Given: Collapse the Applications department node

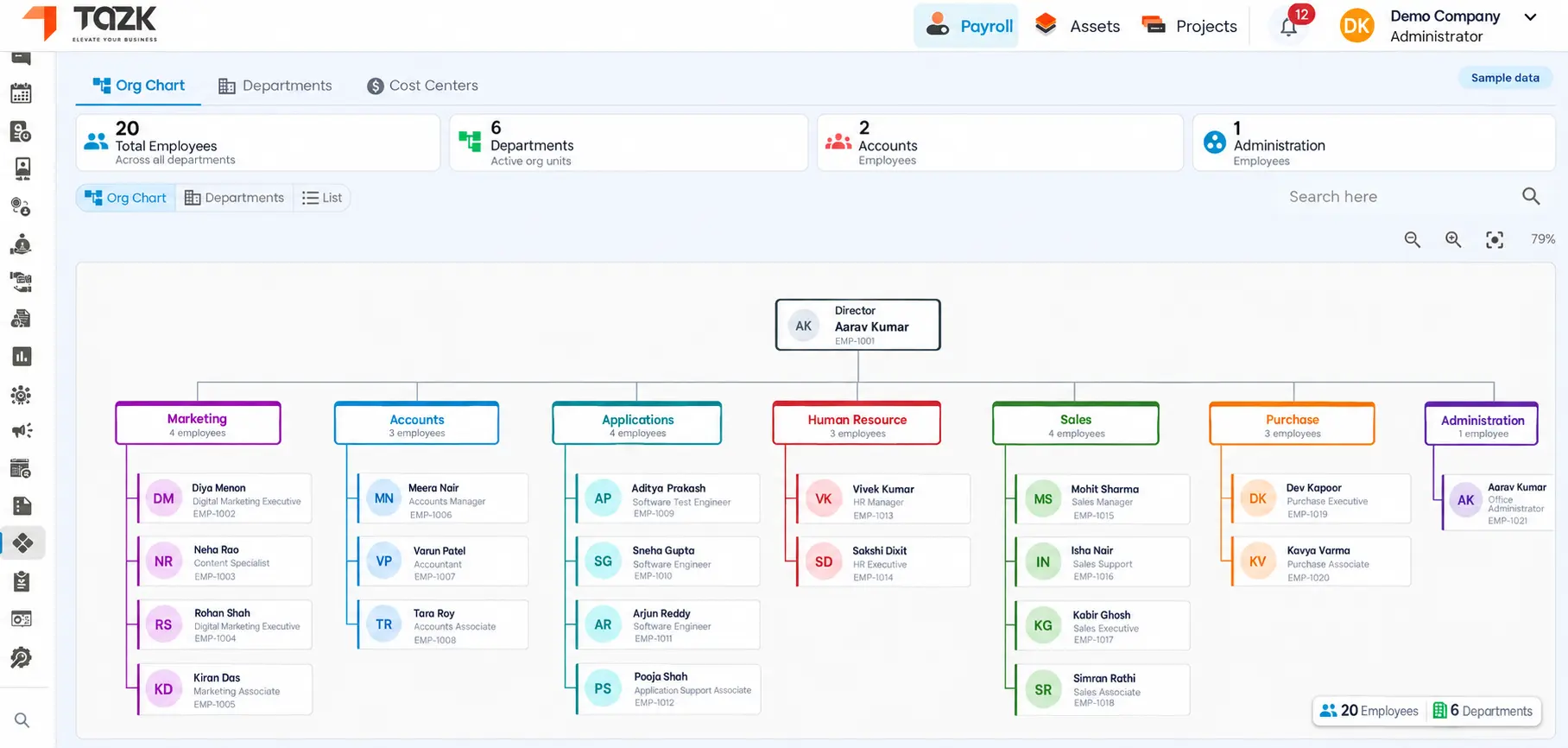Looking at the screenshot, I should [637, 424].
